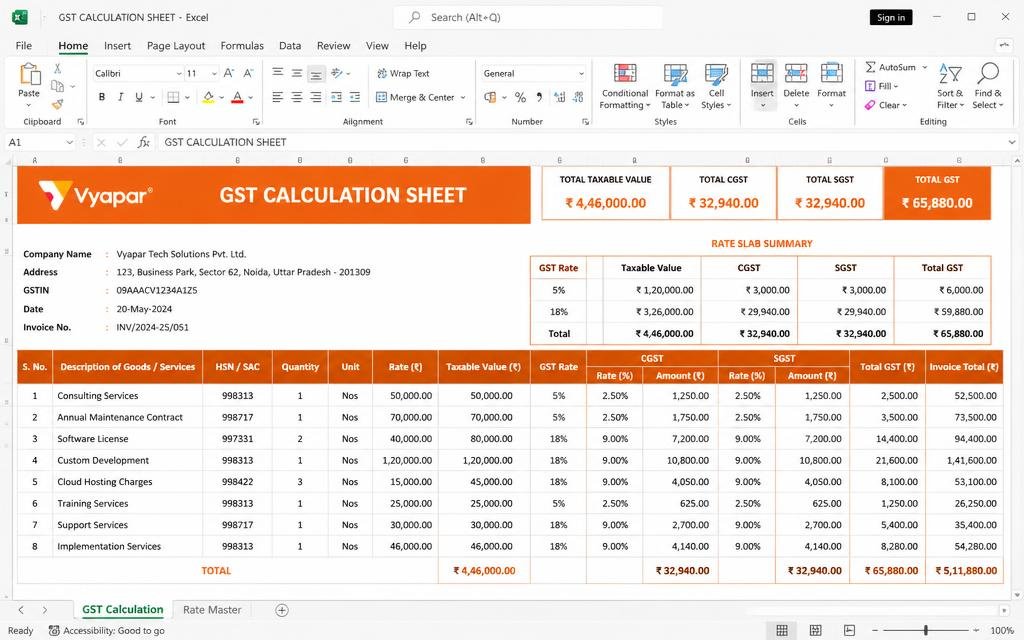The width and height of the screenshot is (1024, 640).
Task: Open the File menu
Action: 24,46
